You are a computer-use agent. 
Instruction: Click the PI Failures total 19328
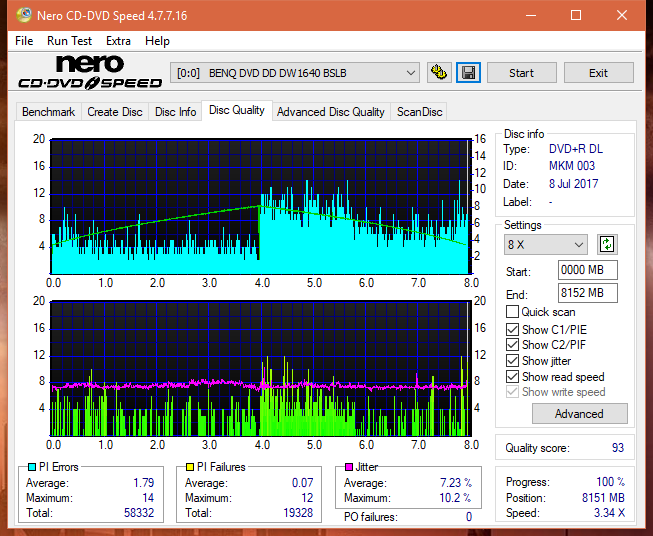tap(298, 512)
